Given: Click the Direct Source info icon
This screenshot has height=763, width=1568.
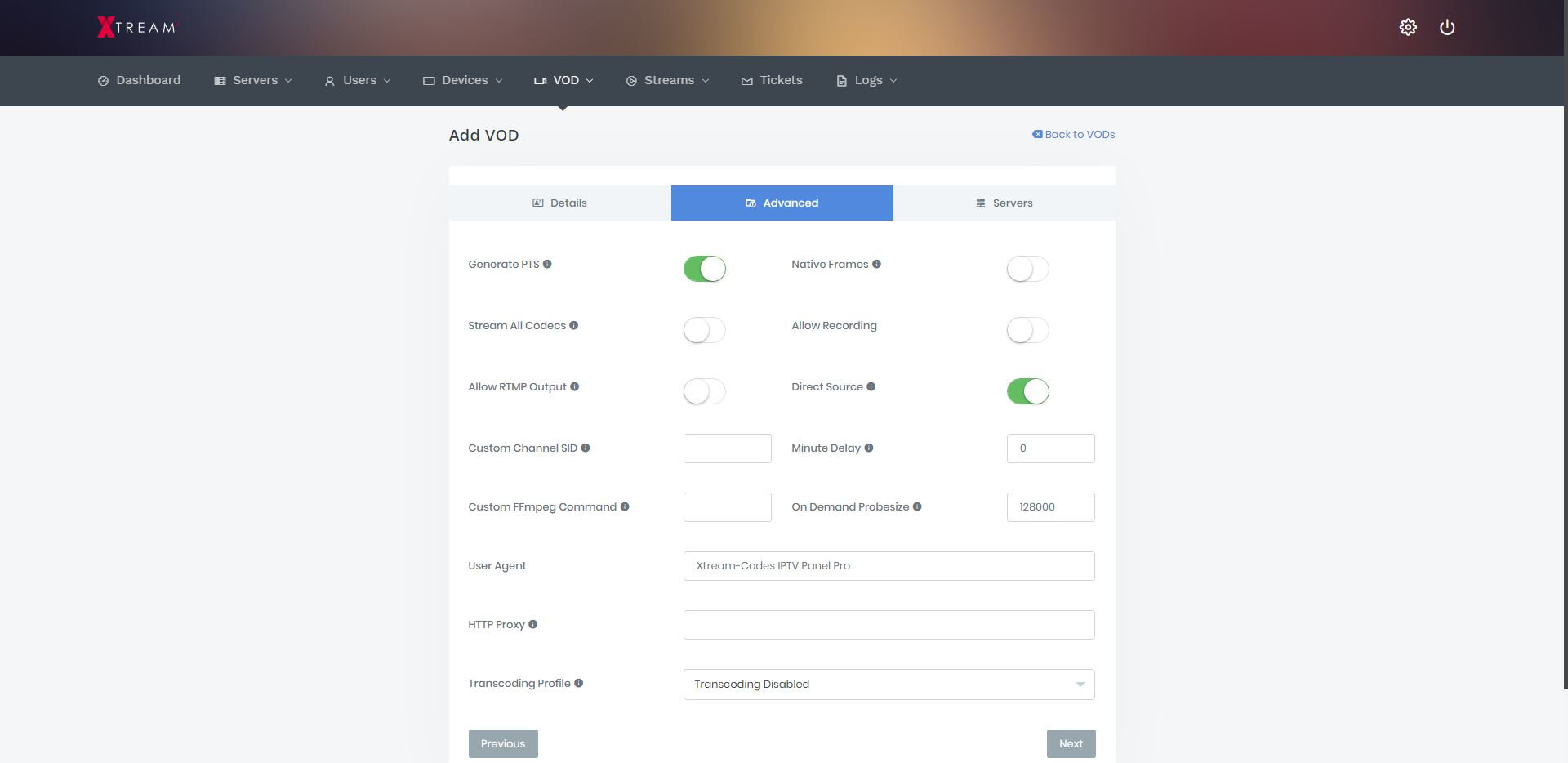Looking at the screenshot, I should coord(871,386).
